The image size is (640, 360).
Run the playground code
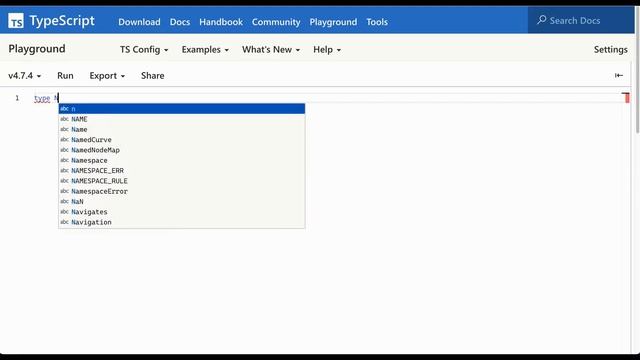coord(65,76)
